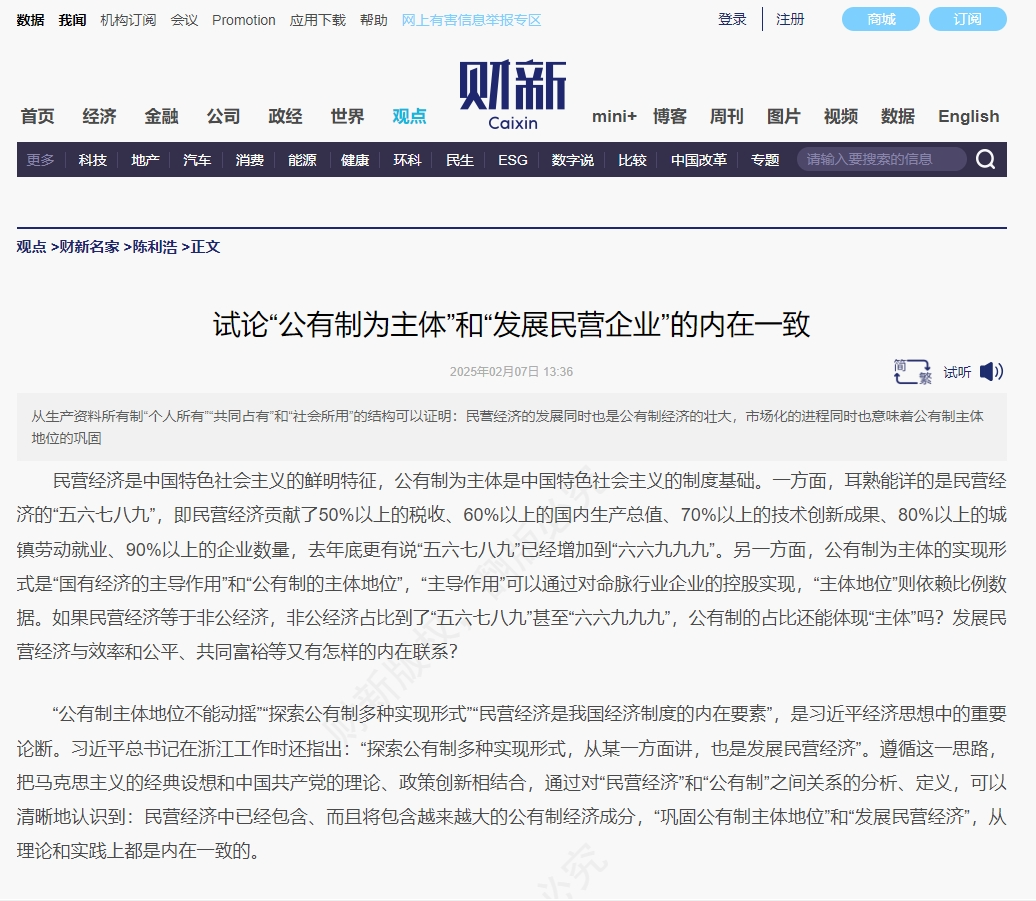Click the 注册 registration link
The width and height of the screenshot is (1036, 901).
tap(790, 19)
